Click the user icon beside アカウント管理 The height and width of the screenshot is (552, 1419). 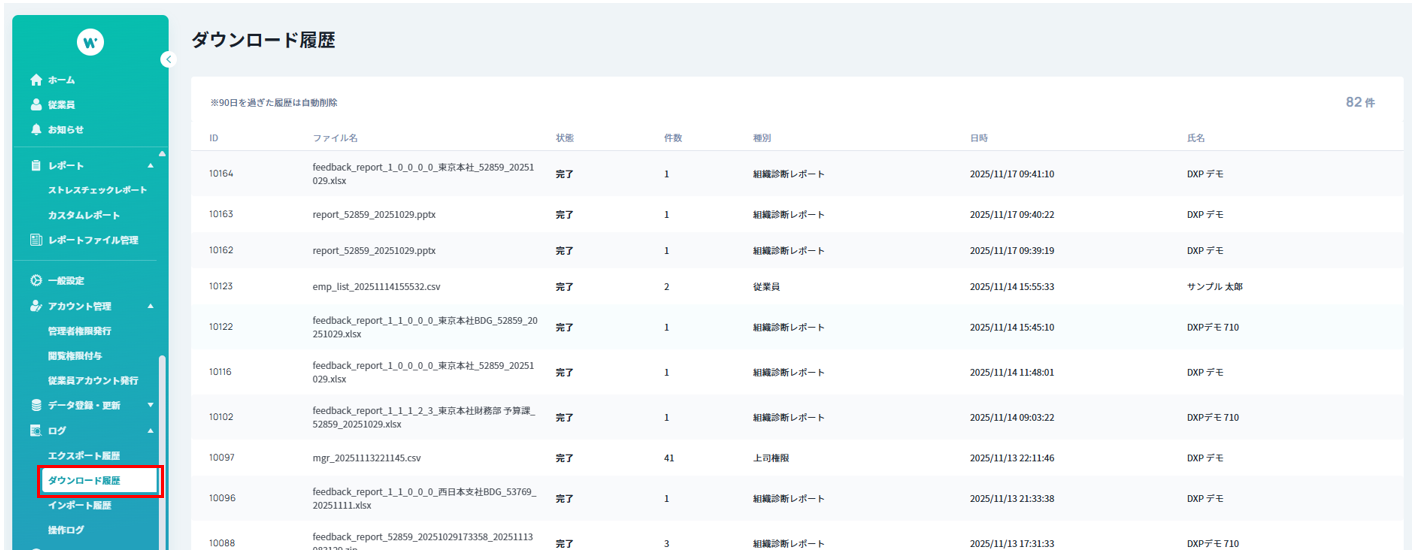[36, 306]
